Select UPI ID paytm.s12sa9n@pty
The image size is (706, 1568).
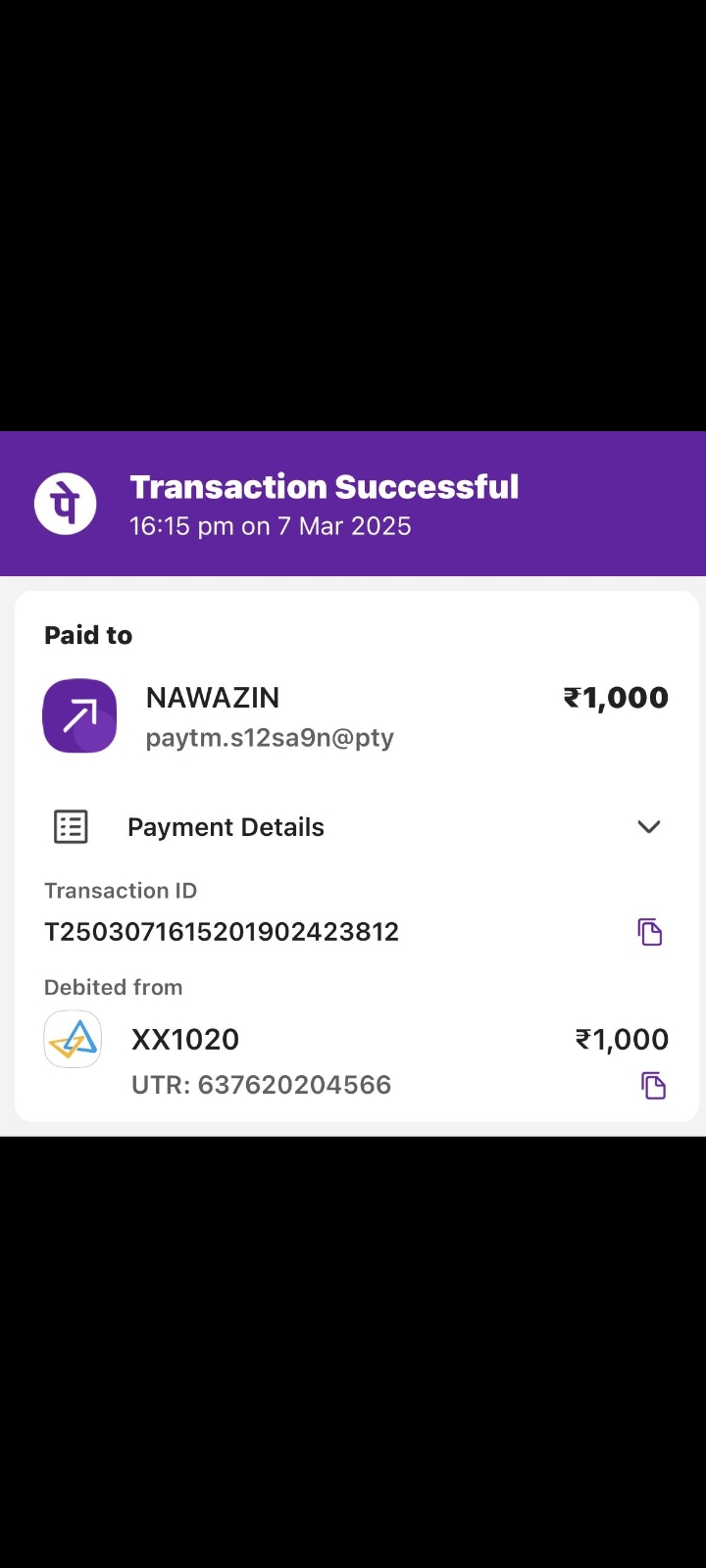(x=270, y=738)
